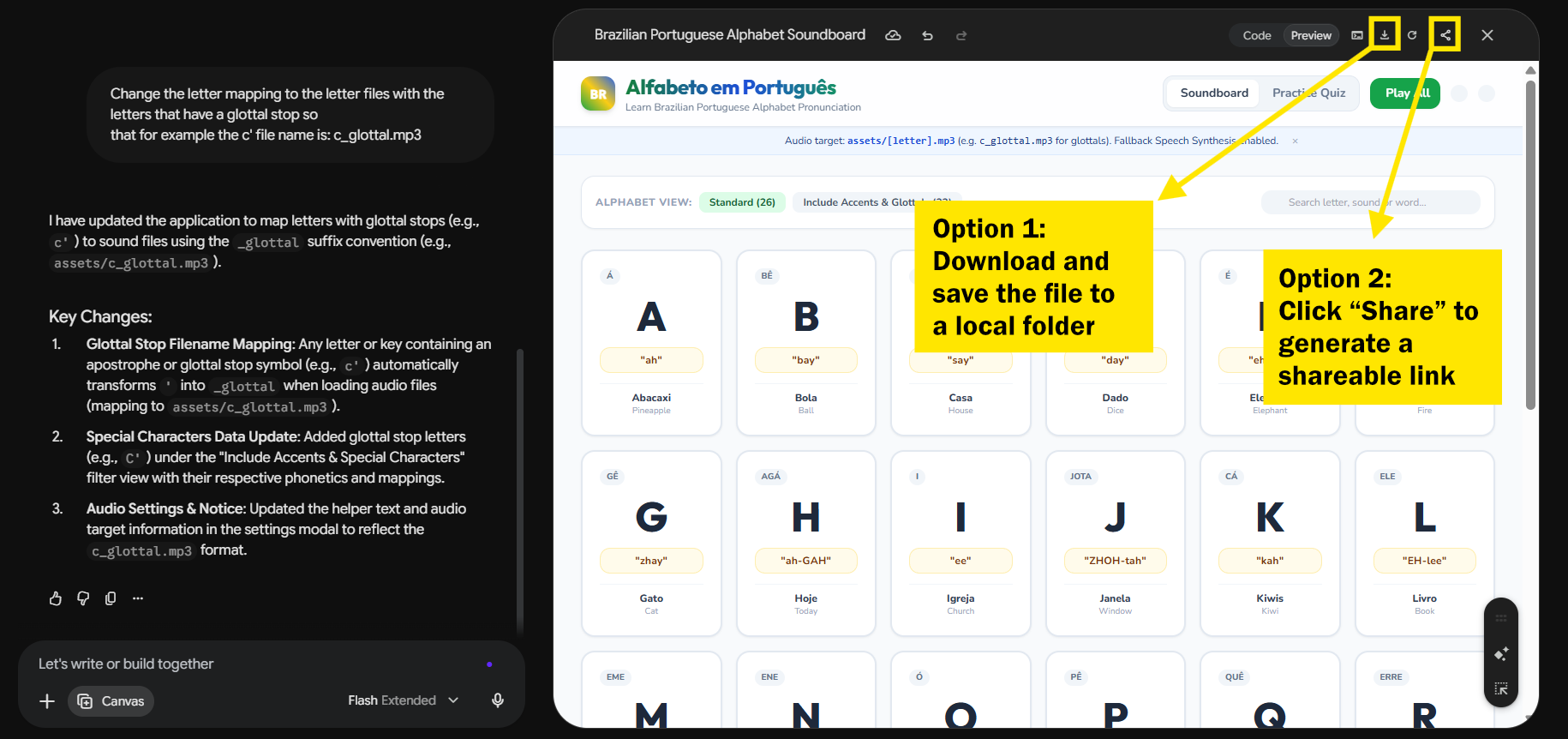Play the letter G card
This screenshot has height=739, width=1568.
pos(651,544)
